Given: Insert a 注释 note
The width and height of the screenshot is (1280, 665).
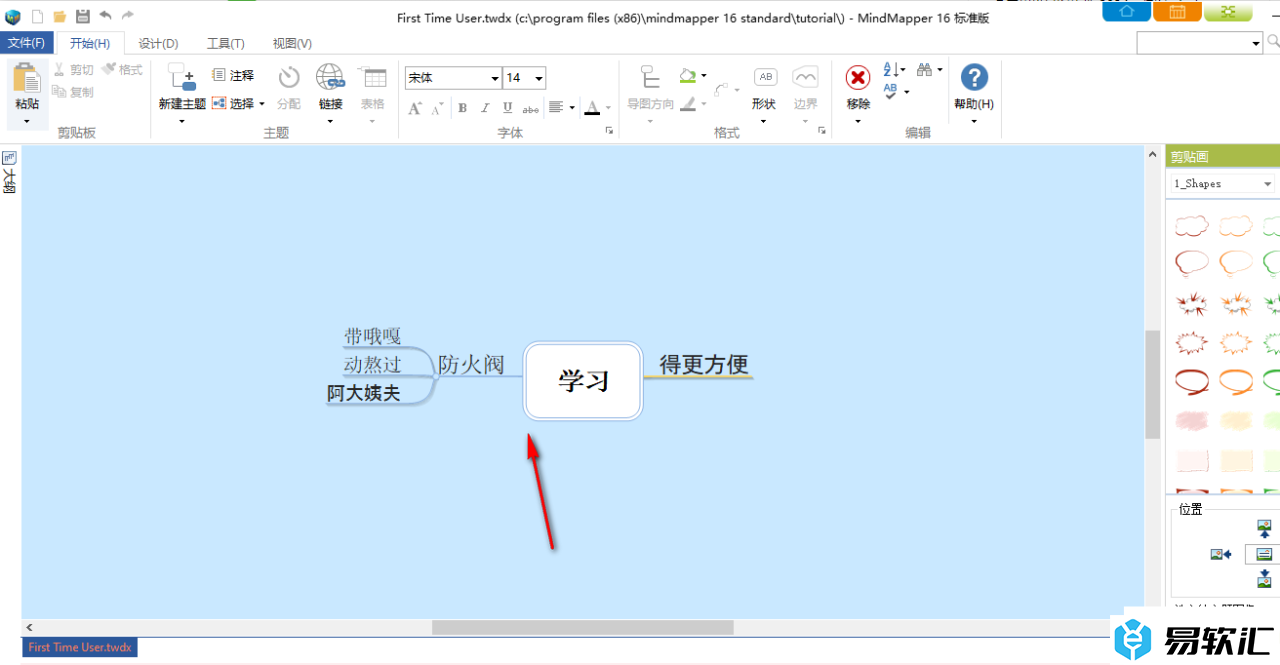Looking at the screenshot, I should point(233,75).
